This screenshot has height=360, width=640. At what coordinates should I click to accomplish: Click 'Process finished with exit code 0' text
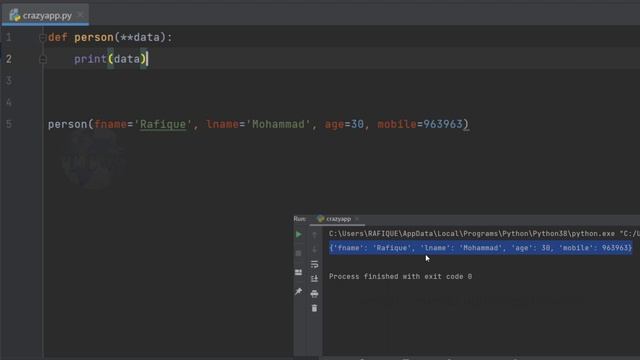click(x=400, y=277)
